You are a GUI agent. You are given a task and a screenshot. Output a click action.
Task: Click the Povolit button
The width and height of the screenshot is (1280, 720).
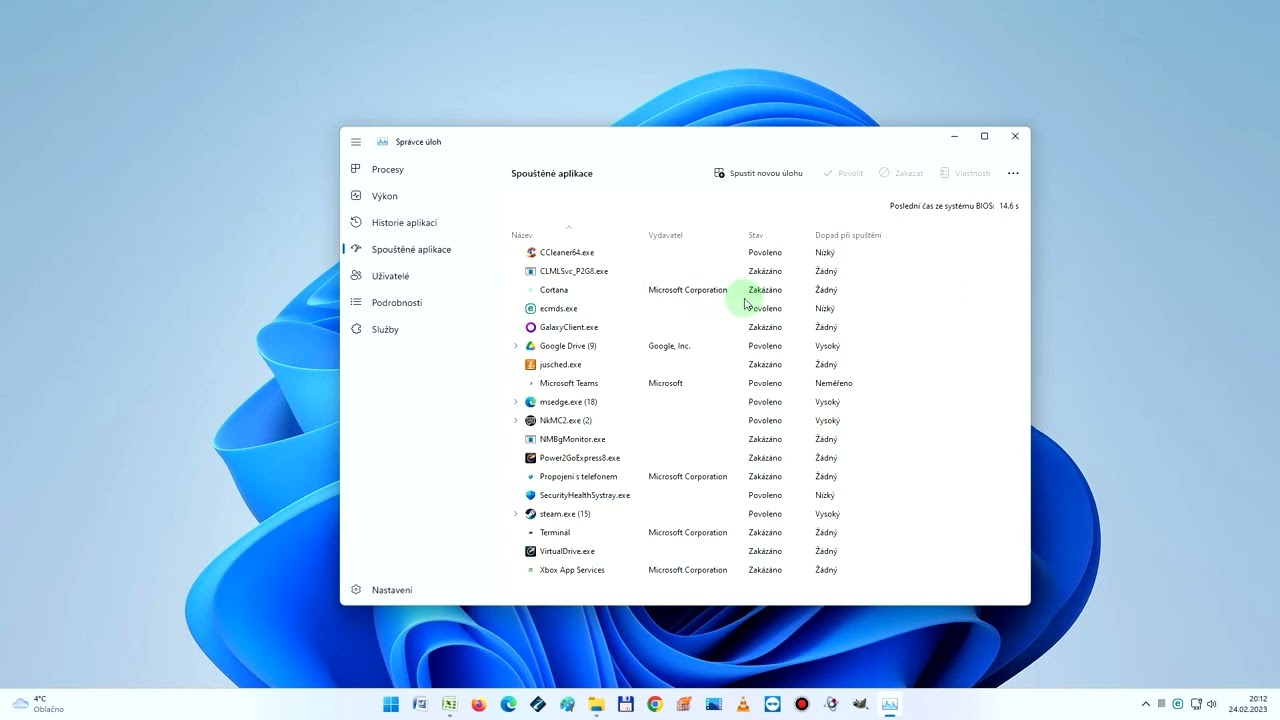(843, 173)
